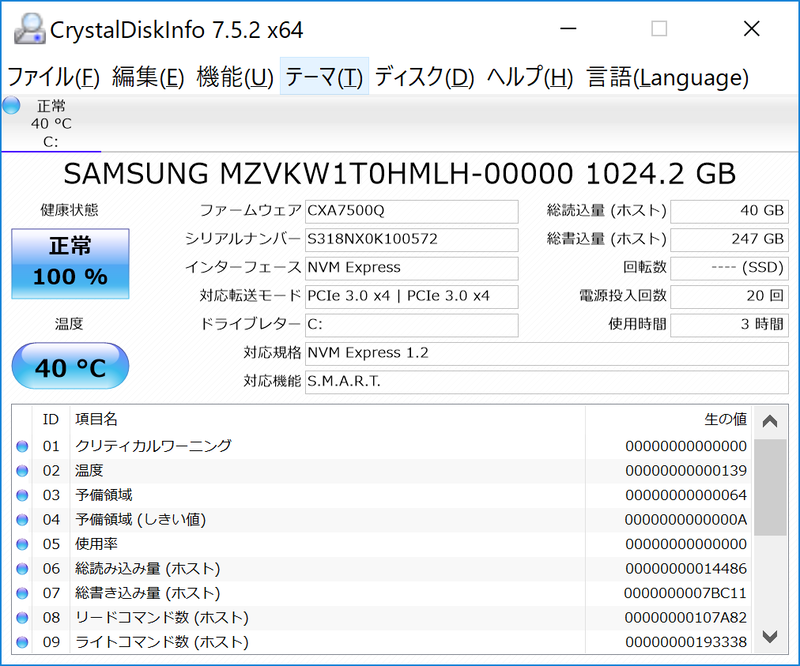Image resolution: width=800 pixels, height=666 pixels.
Task: Select the indicator beside 使用率 row
Action: [22, 544]
